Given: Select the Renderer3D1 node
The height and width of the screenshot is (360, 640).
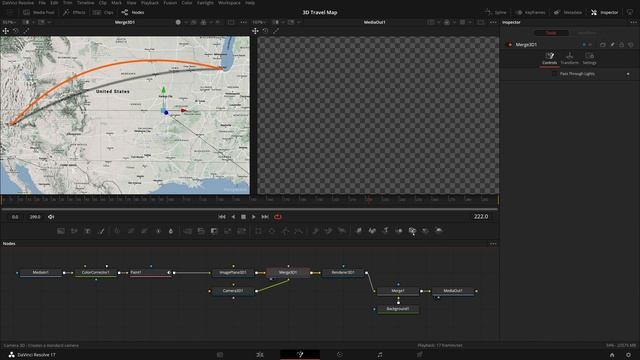Looking at the screenshot, I should (343, 272).
